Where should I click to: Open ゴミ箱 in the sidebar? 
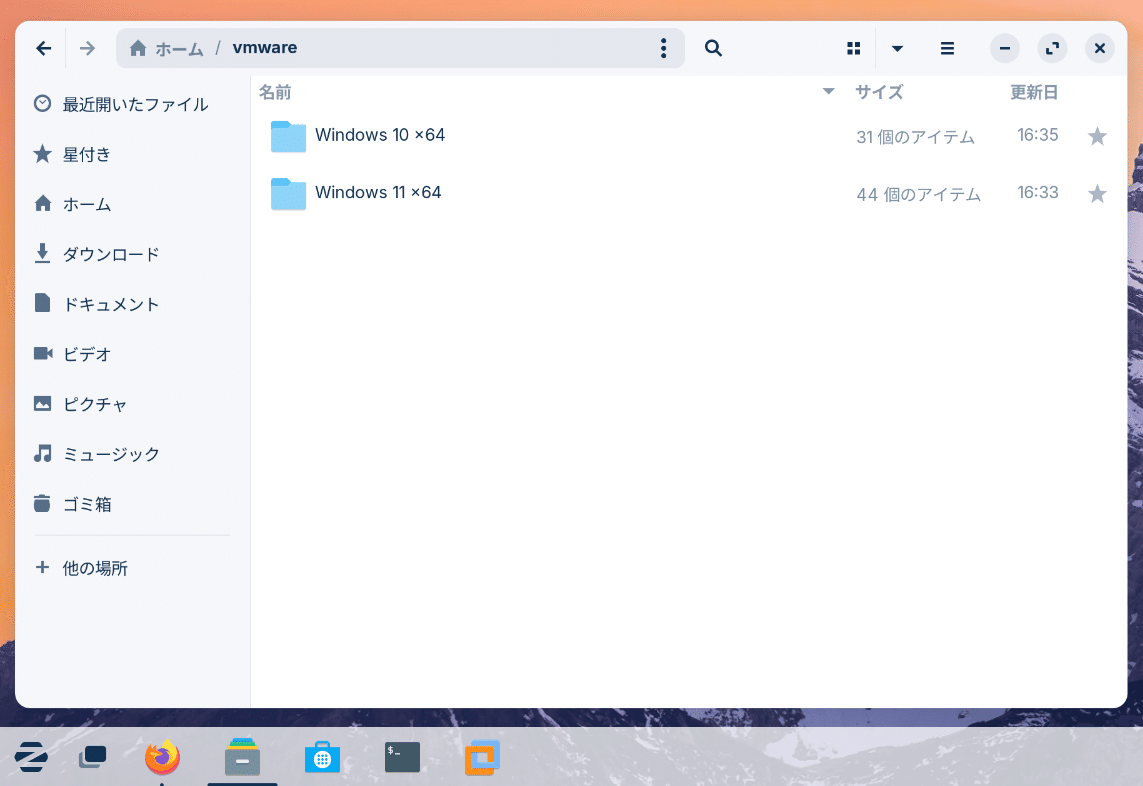(132, 504)
